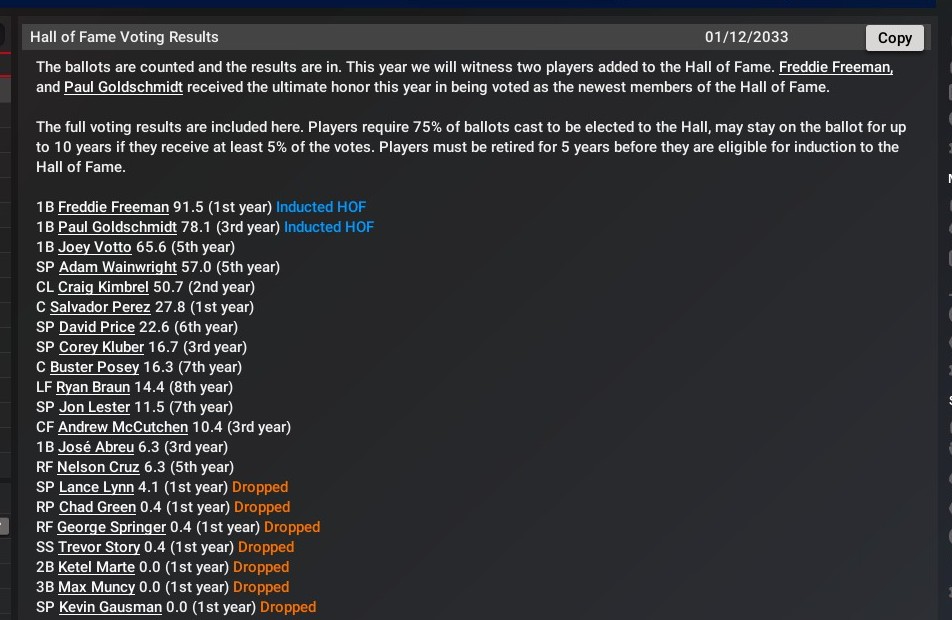
Task: Open Craig Kimbrel's player page
Action: (103, 287)
